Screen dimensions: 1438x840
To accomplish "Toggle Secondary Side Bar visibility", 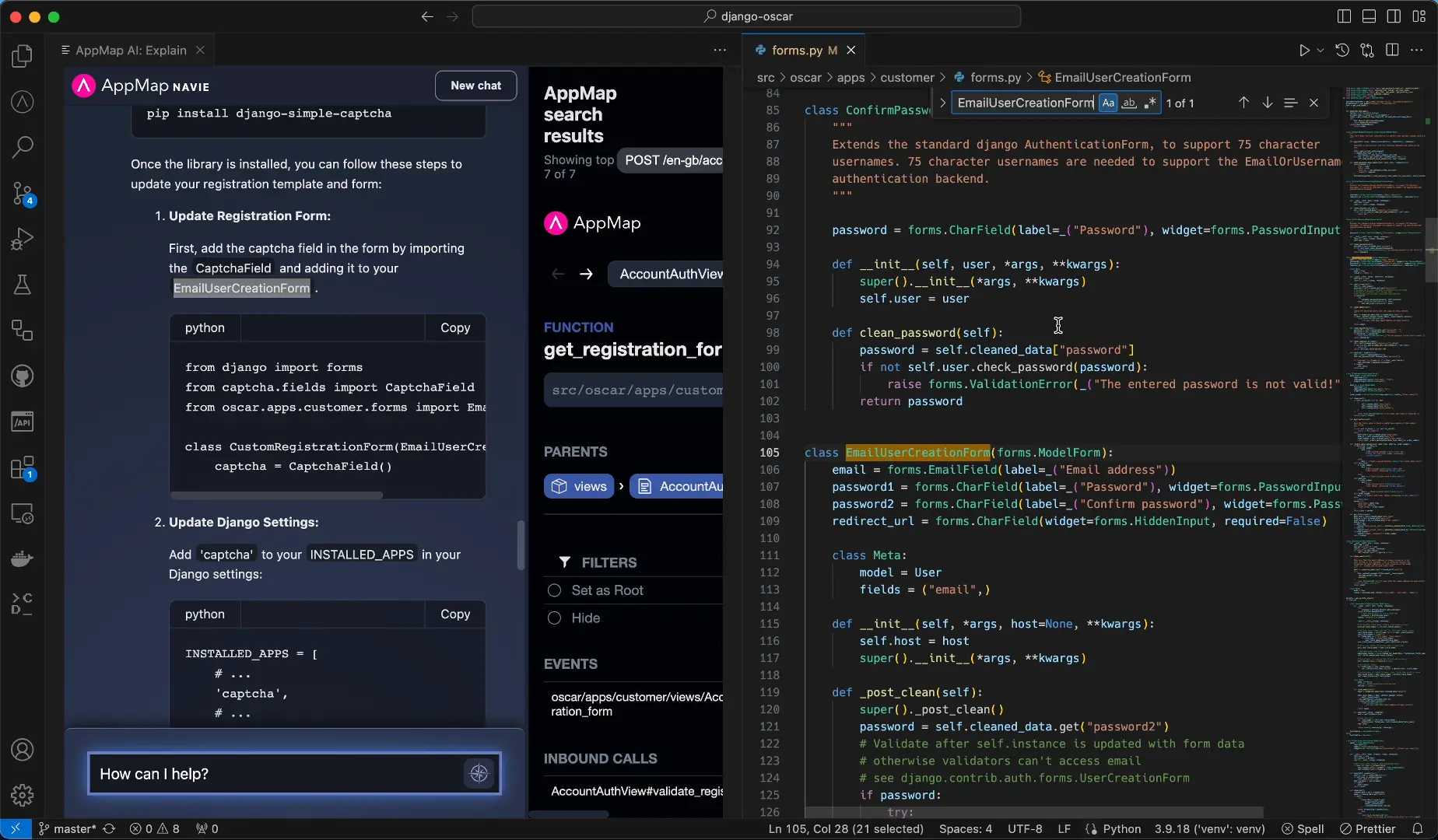I will (1394, 16).
